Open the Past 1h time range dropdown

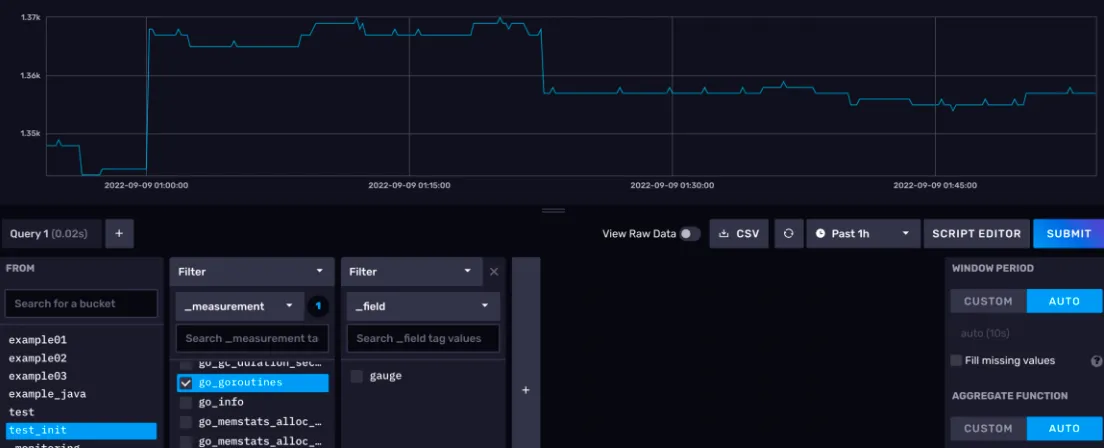tap(862, 233)
